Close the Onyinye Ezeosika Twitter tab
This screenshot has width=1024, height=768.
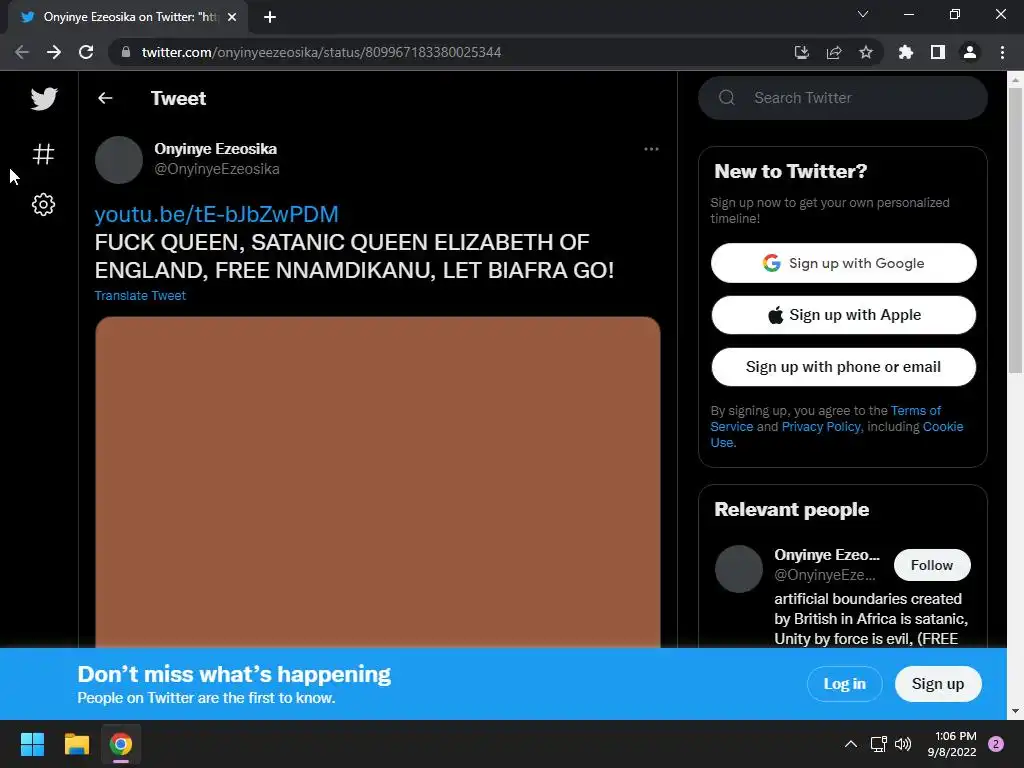232,17
